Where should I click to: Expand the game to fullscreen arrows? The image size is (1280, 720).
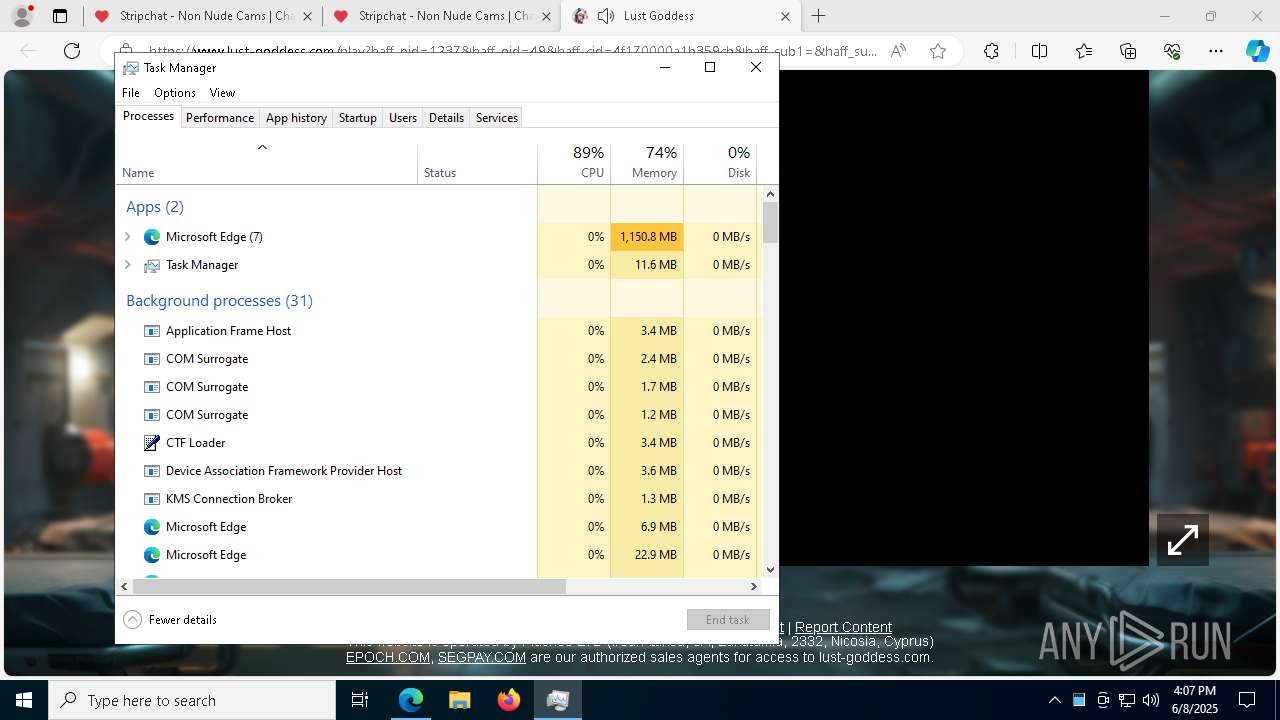pos(1183,540)
